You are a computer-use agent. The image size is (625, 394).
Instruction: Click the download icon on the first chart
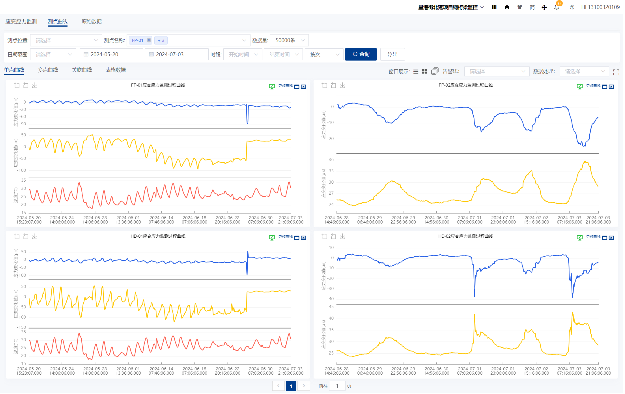(x=34, y=85)
